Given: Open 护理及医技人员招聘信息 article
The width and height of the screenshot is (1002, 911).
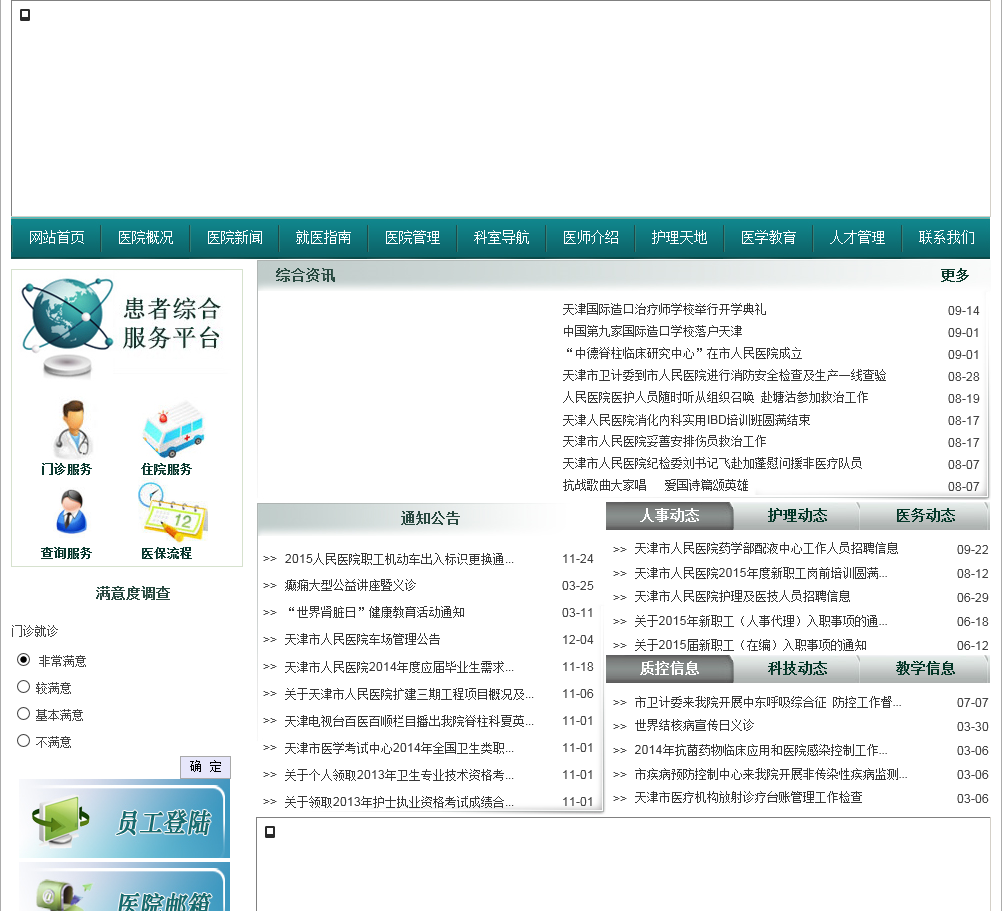Looking at the screenshot, I should tap(742, 596).
